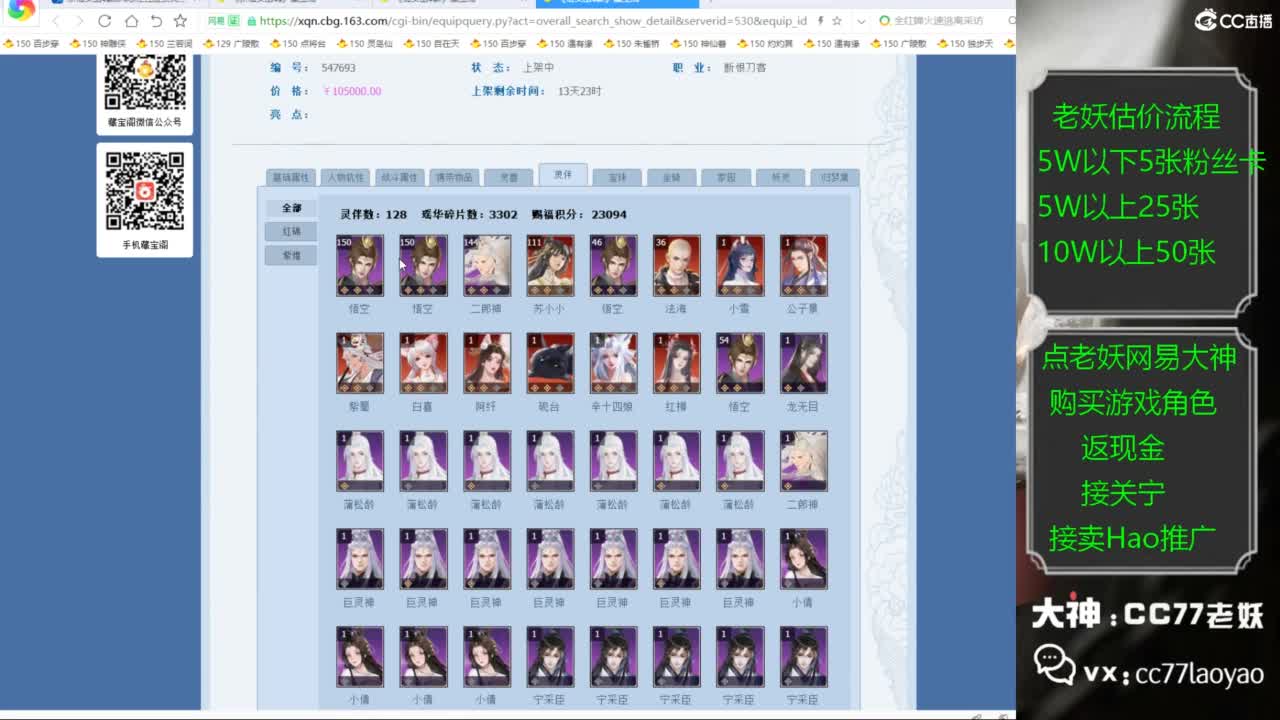
Task: Click the 藏宝阁微信公众号 QR code
Action: [145, 82]
